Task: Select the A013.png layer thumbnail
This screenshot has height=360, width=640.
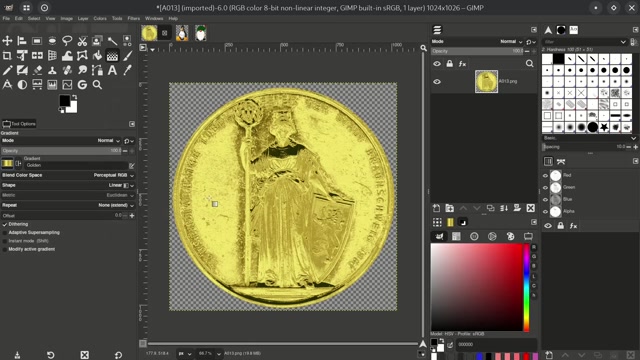Action: click(x=486, y=81)
